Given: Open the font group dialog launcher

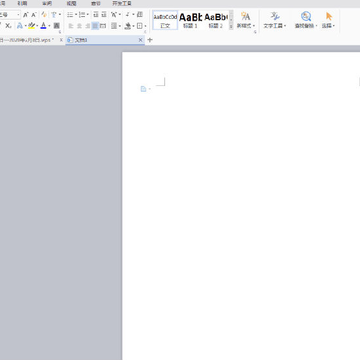Looking at the screenshot, I should coord(60,32).
